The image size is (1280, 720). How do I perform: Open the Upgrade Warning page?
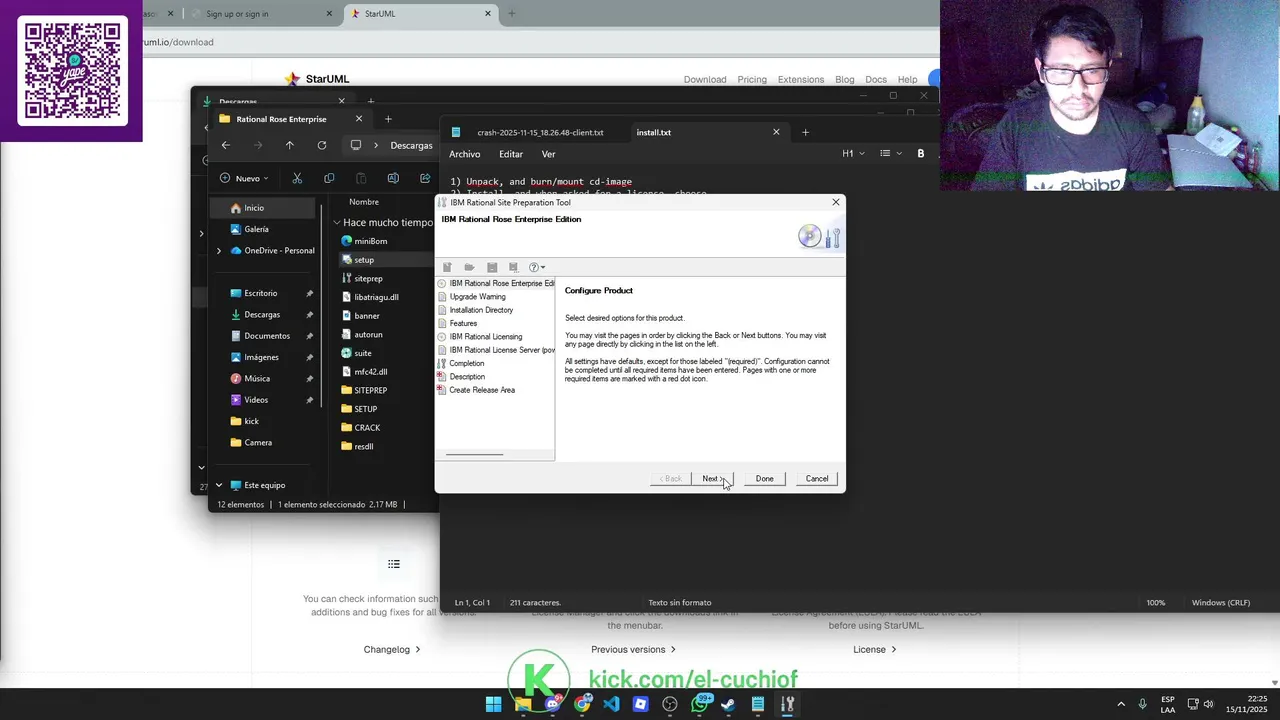(477, 297)
